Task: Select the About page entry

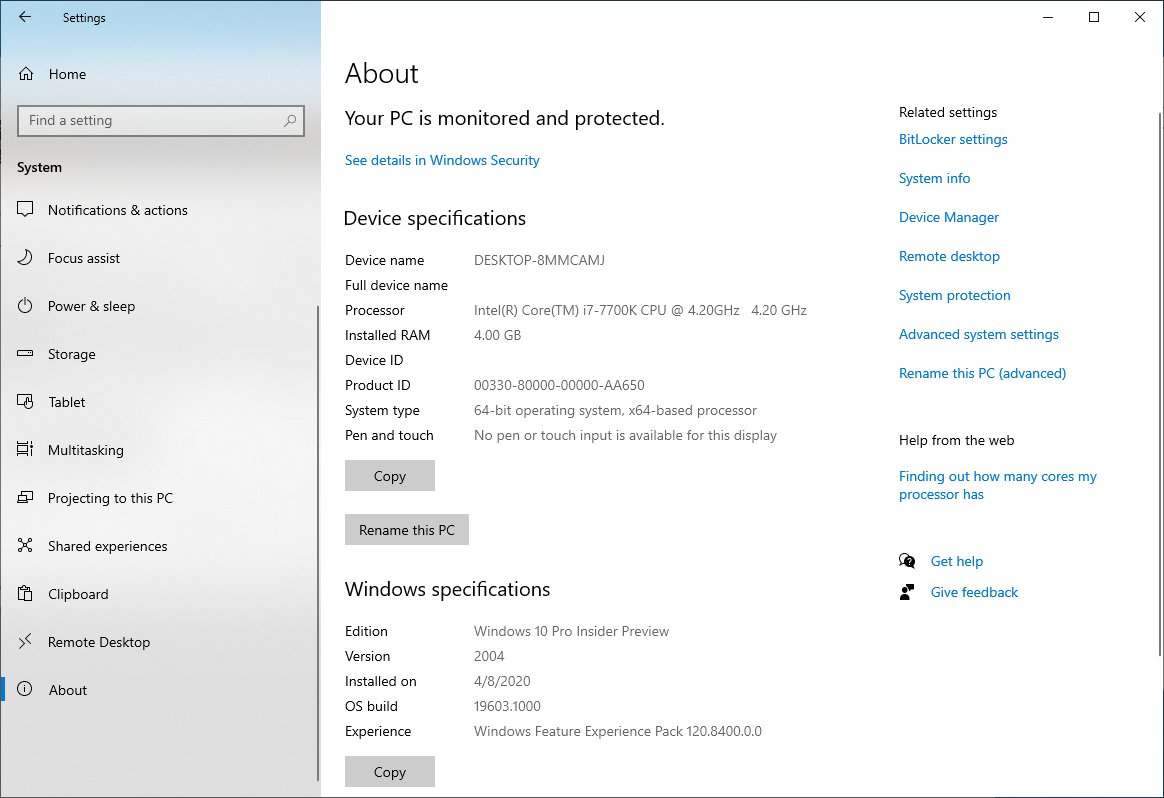Action: 160,690
